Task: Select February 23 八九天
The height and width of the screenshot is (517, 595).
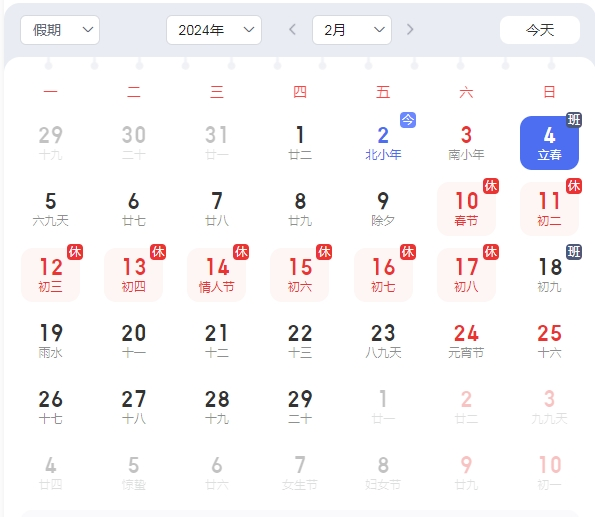Action: click(383, 341)
